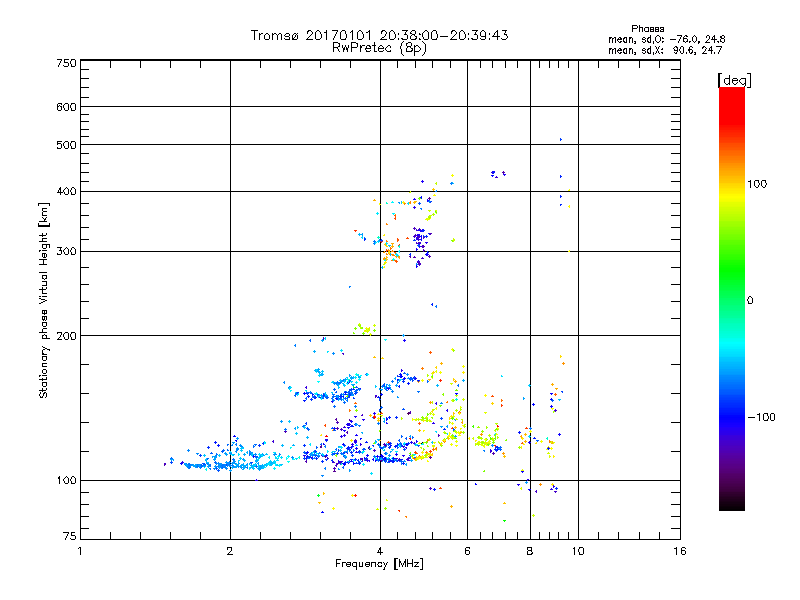Click the x-axis label '6'
The height and width of the screenshot is (600, 800).
click(x=467, y=551)
